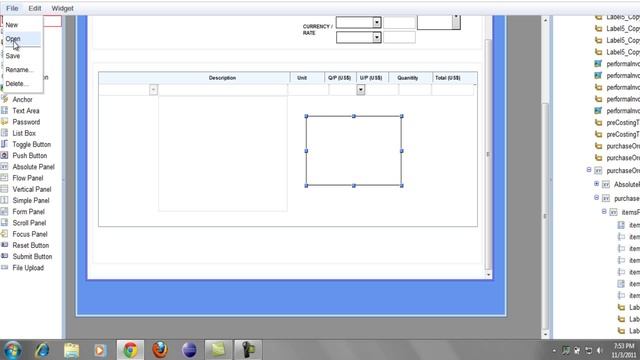Click the lower rate text field
This screenshot has height=360, width=640.
(399, 37)
